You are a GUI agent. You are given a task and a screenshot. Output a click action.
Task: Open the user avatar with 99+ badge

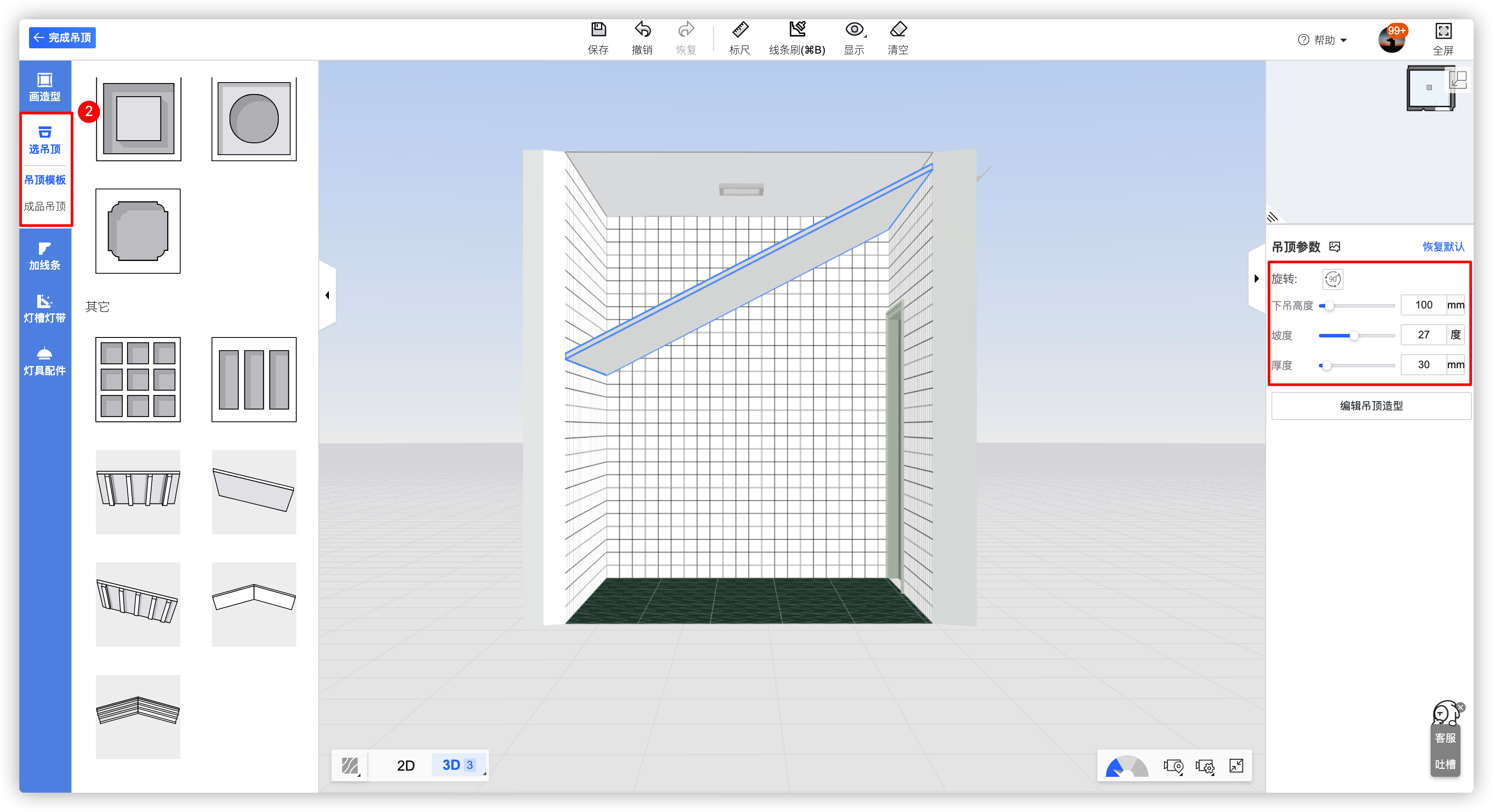[x=1391, y=40]
